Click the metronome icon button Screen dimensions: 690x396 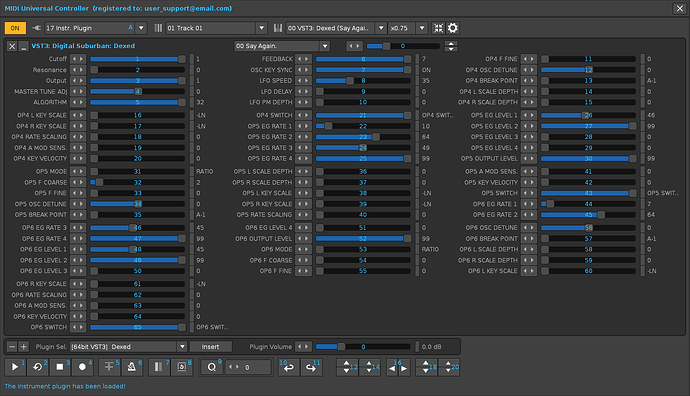pos(132,367)
